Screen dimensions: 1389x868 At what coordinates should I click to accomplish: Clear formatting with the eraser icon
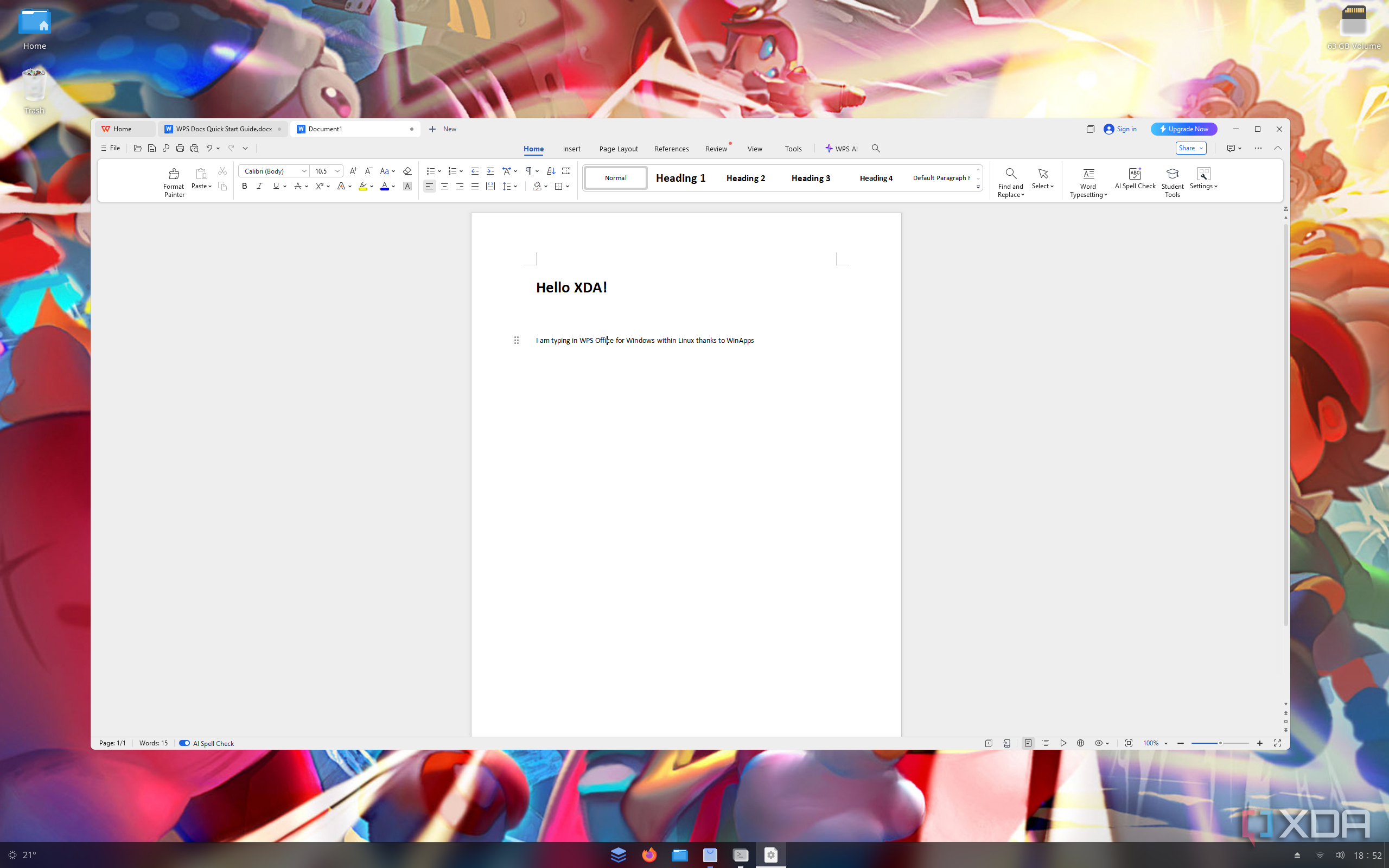406,170
